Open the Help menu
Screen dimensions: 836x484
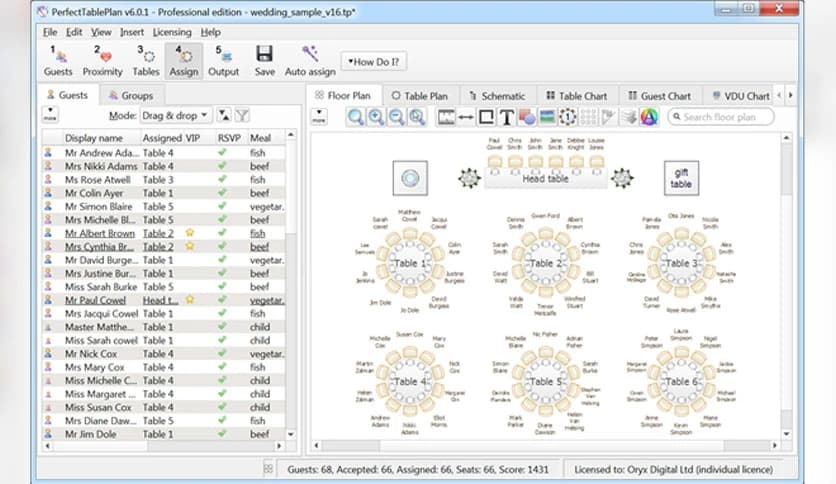(211, 32)
